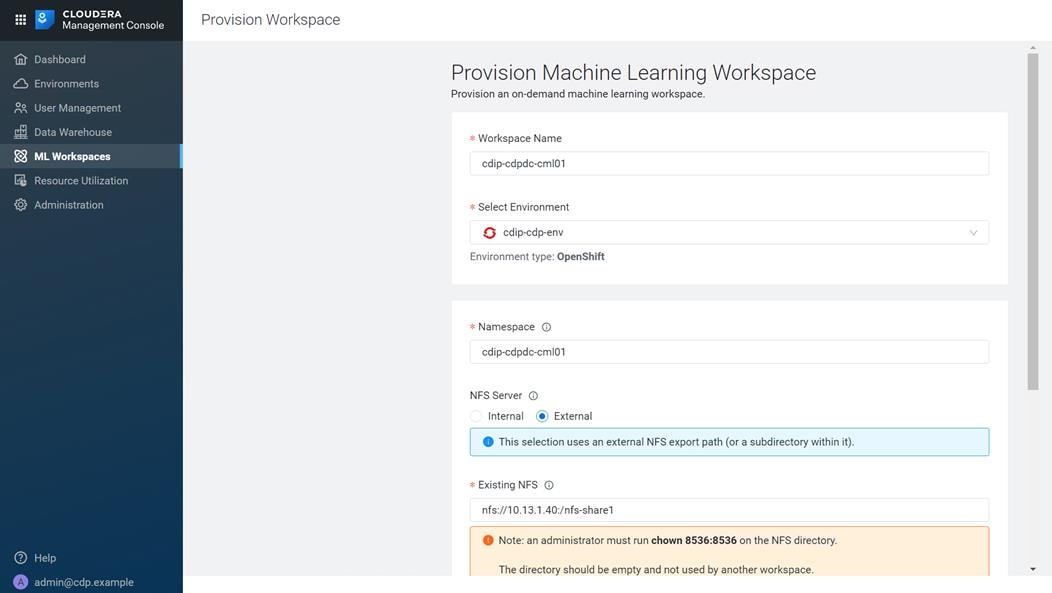Select the External NFS server option

coord(542,416)
